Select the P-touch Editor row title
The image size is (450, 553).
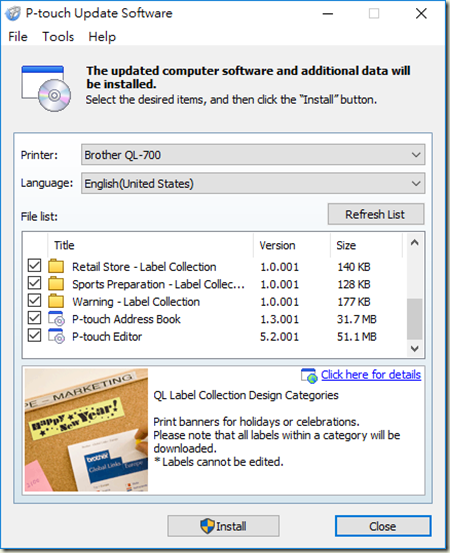107,337
